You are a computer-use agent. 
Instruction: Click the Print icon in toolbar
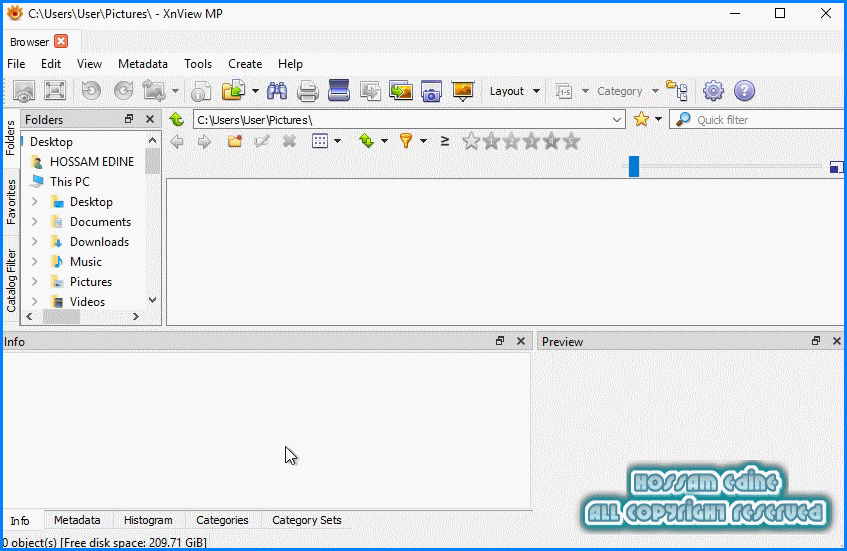tap(307, 91)
